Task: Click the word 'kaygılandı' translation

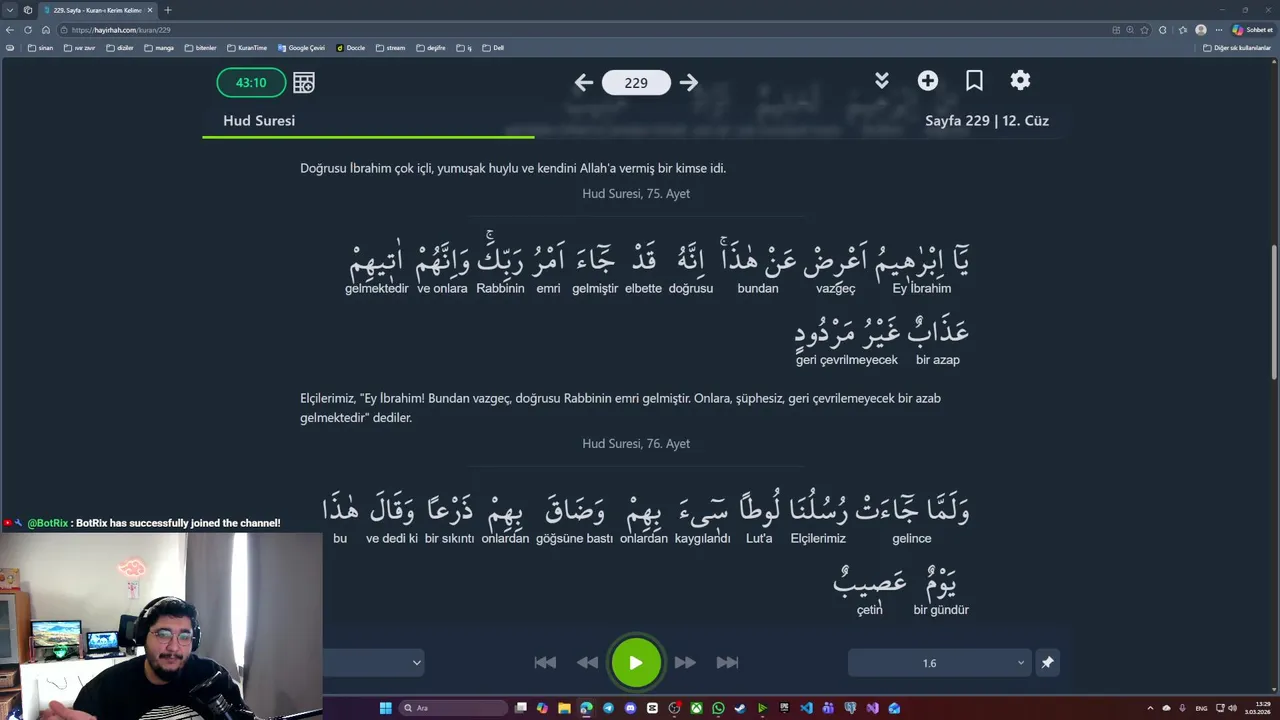Action: point(703,538)
